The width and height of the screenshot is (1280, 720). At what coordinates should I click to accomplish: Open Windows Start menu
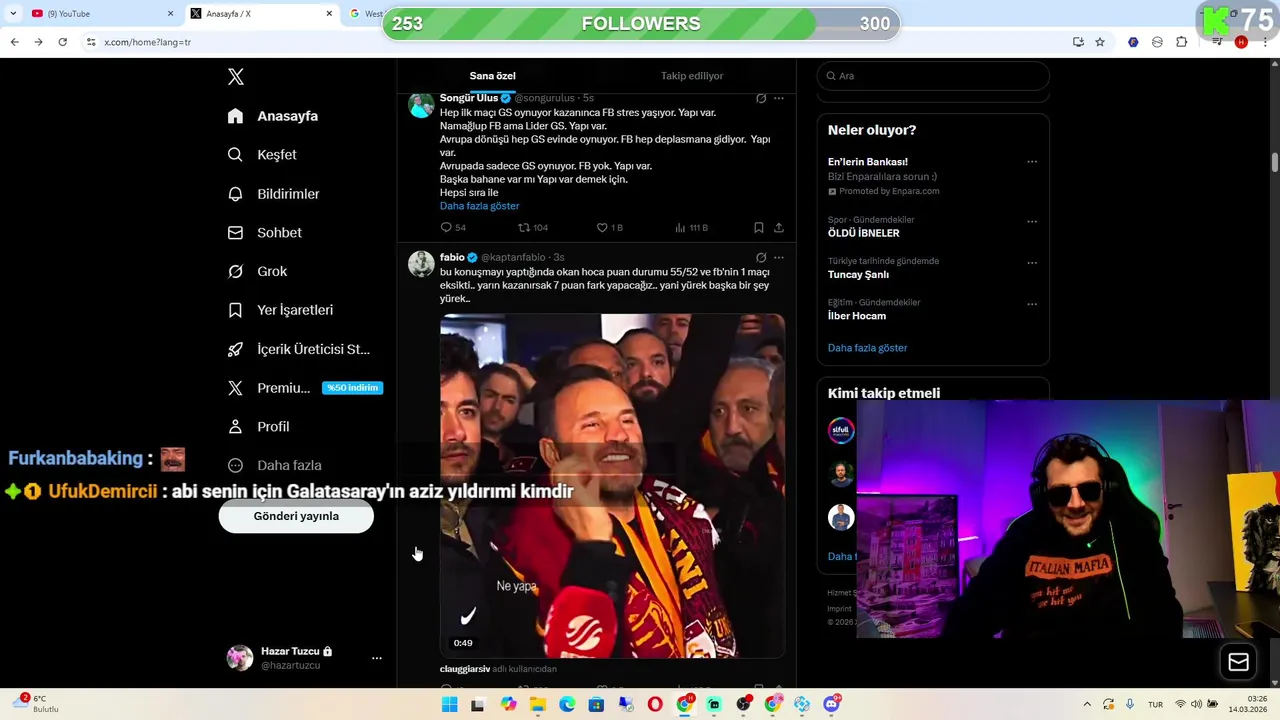[450, 705]
